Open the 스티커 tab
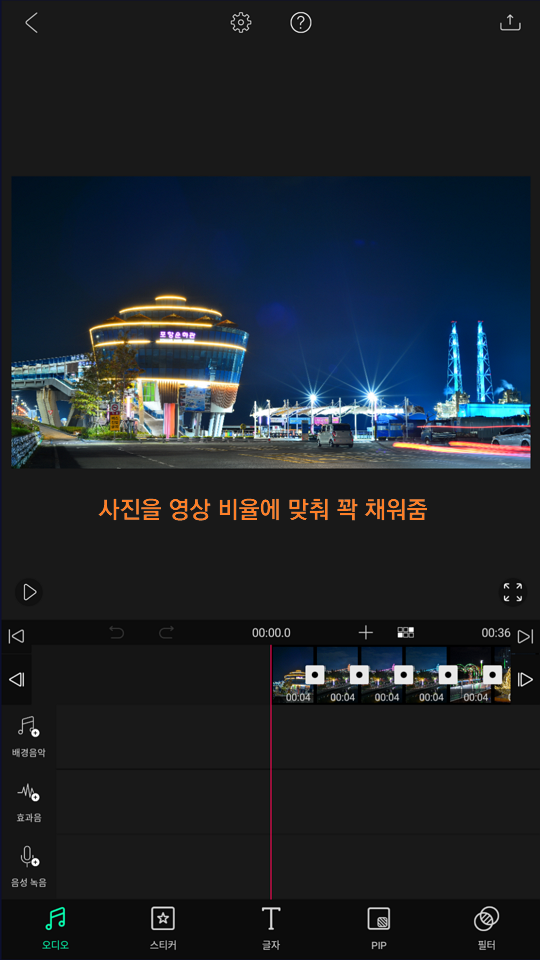Screen dimensions: 540x960 point(163,928)
